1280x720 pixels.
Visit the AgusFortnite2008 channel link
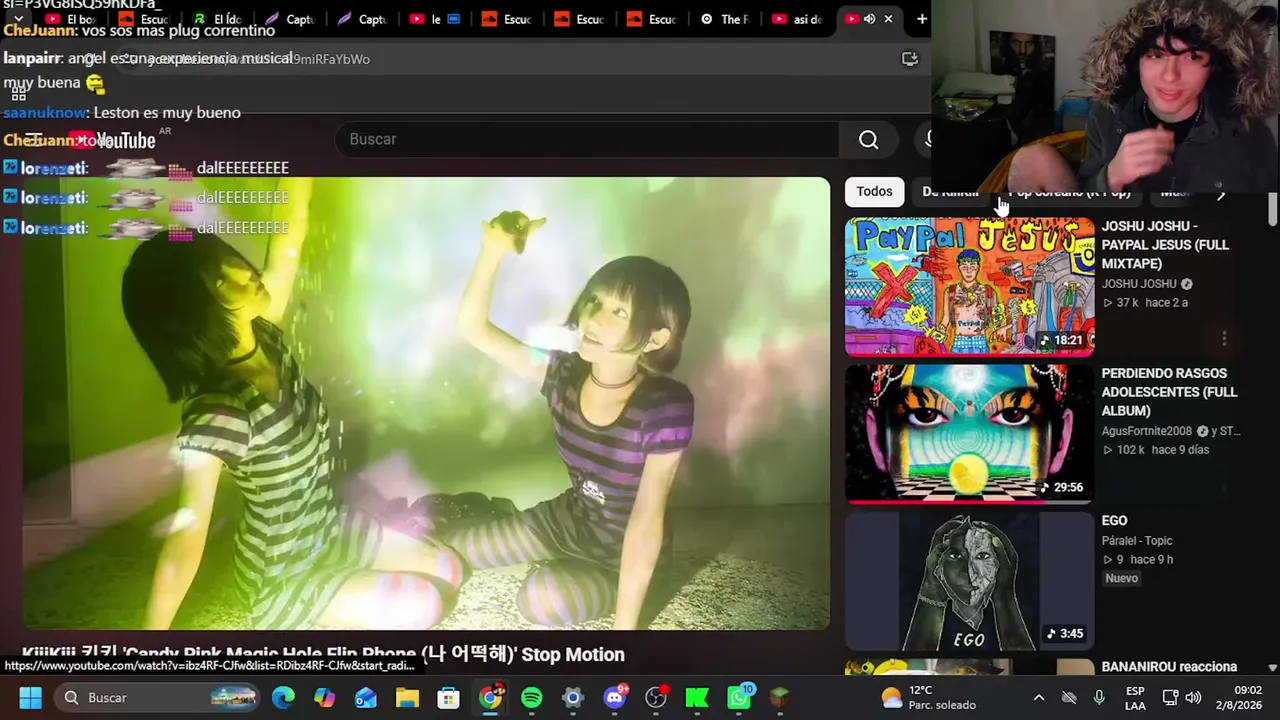click(1147, 431)
